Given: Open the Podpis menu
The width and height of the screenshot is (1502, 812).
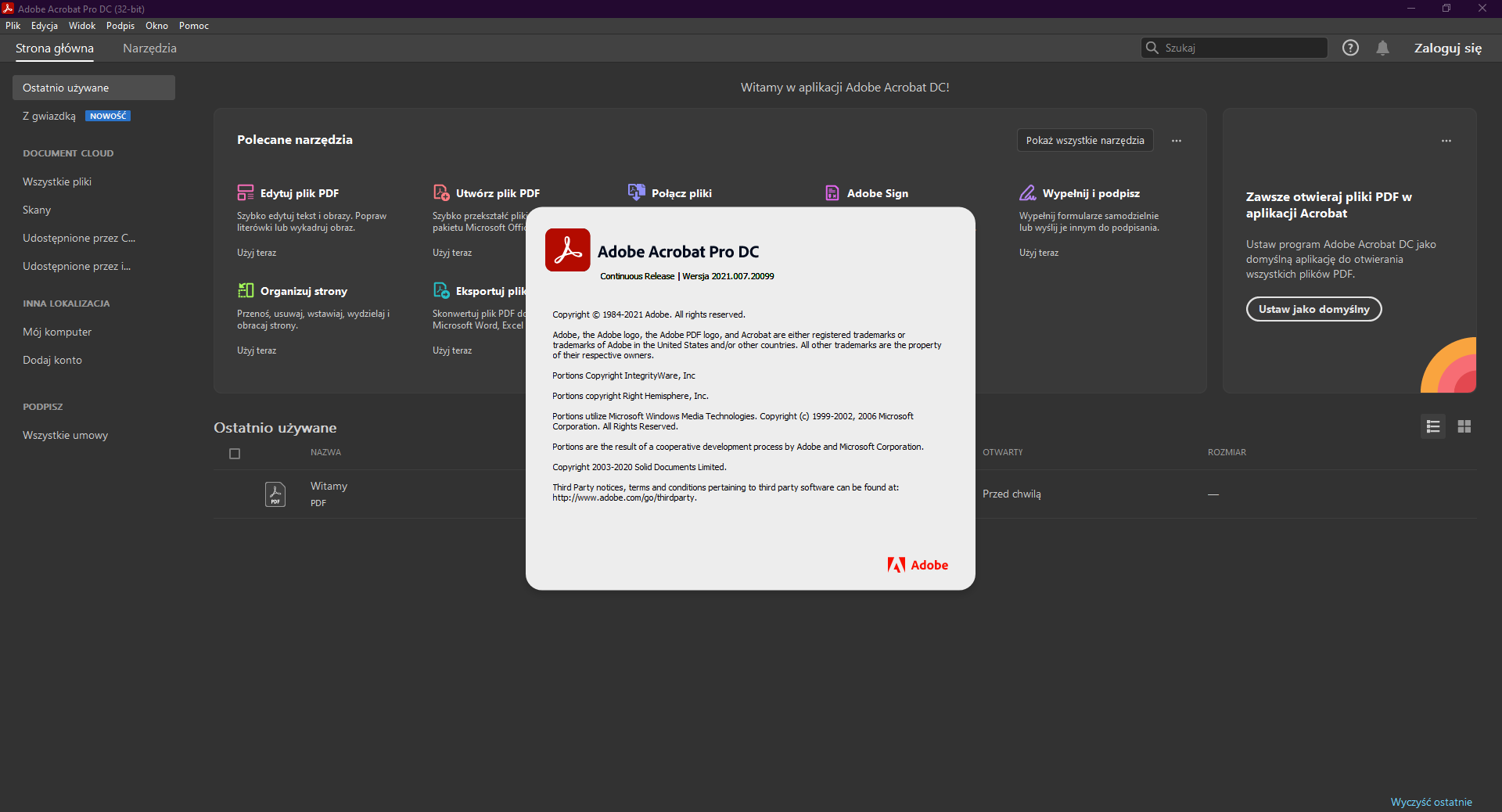Looking at the screenshot, I should pos(120,26).
